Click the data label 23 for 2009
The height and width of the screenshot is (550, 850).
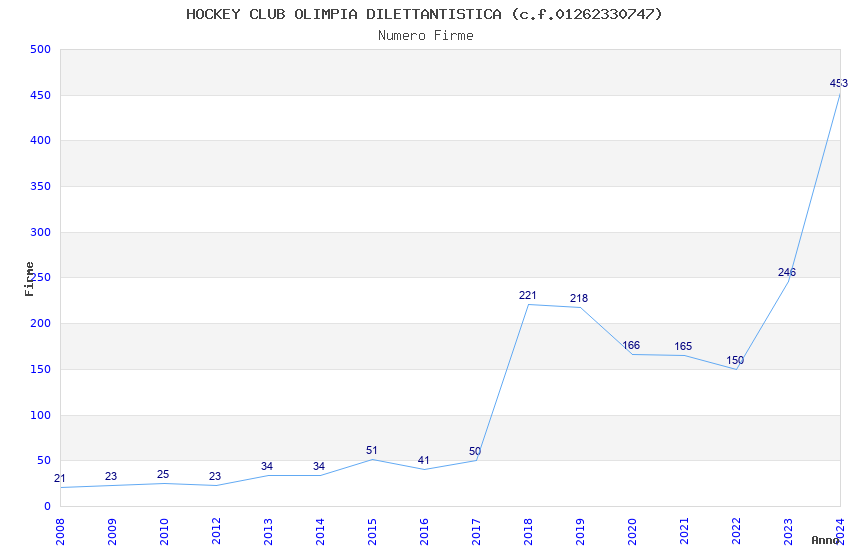click(x=111, y=476)
